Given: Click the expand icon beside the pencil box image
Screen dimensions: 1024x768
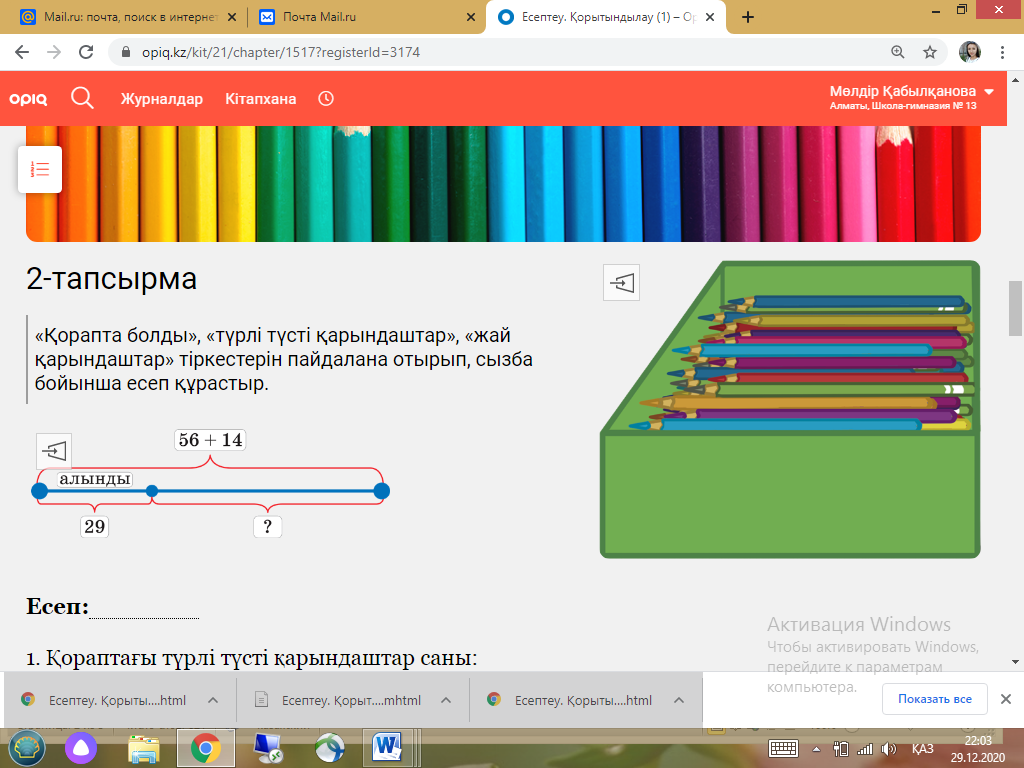Looking at the screenshot, I should click(x=621, y=283).
